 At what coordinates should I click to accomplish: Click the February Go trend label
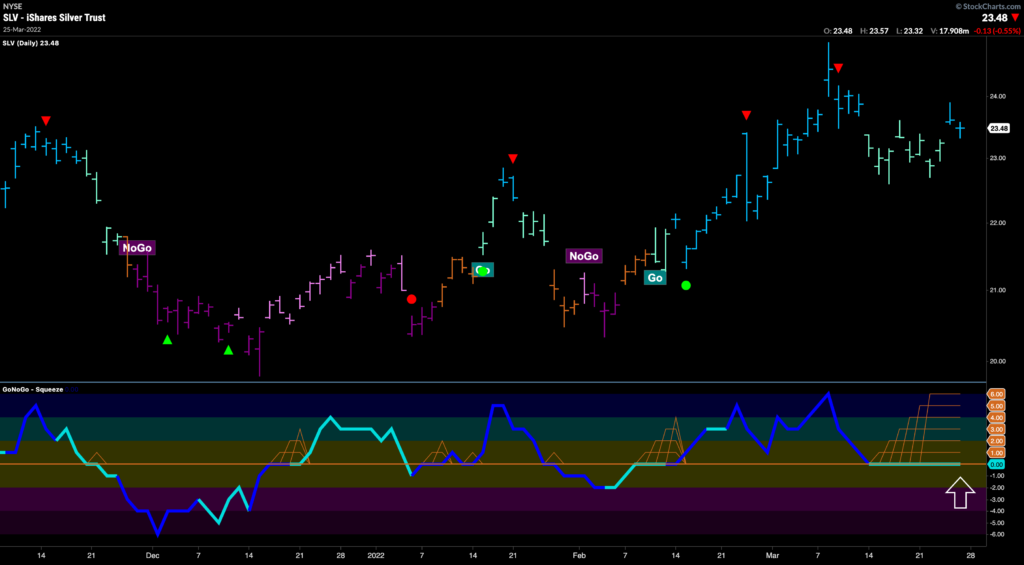[655, 278]
